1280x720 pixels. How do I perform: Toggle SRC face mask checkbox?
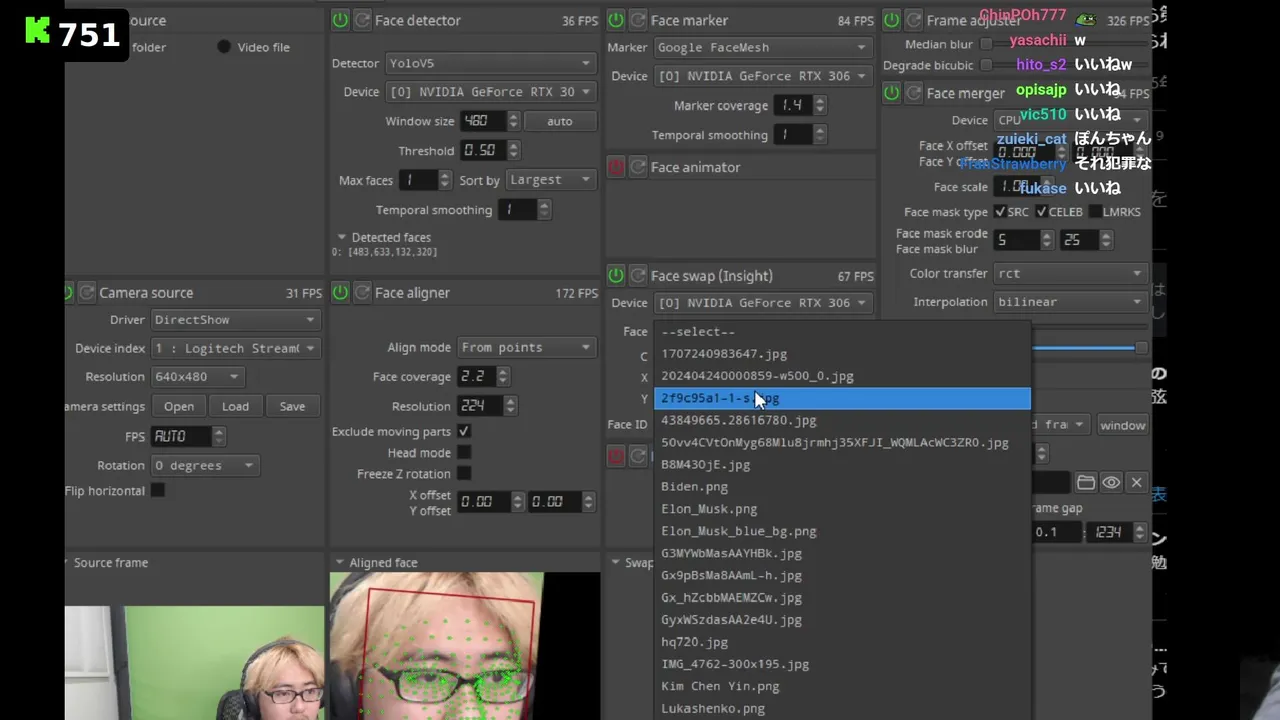[1000, 212]
